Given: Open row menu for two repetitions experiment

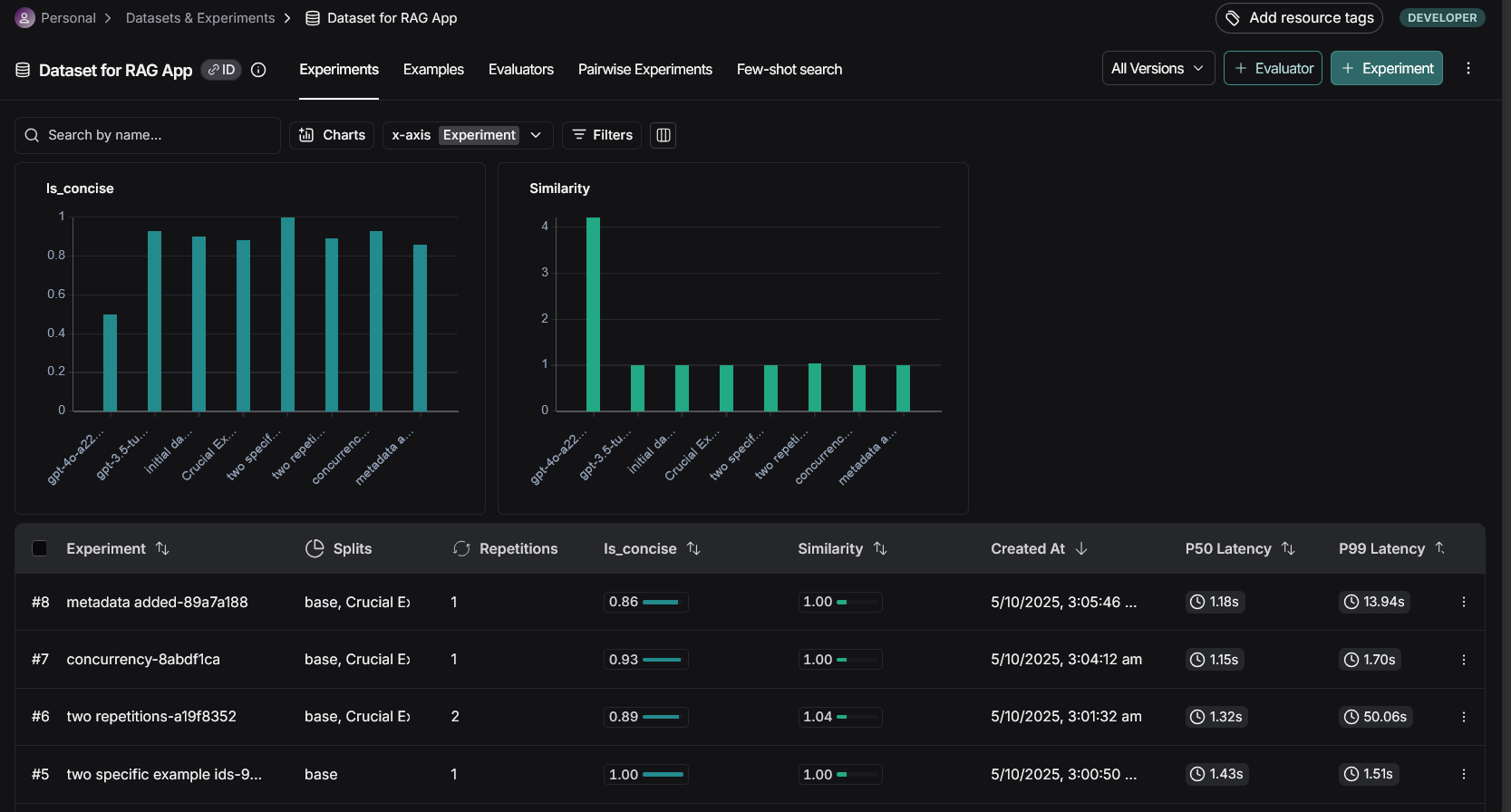Looking at the screenshot, I should [x=1464, y=717].
